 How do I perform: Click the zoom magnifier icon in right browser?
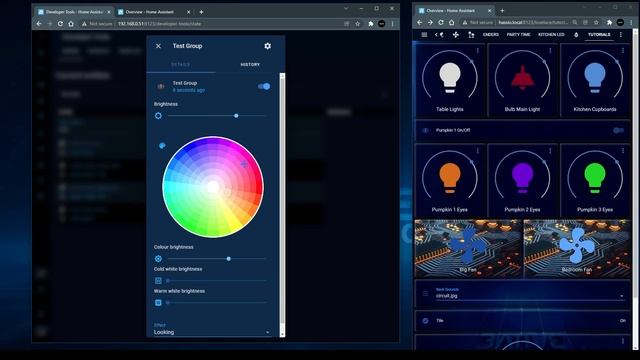(x=575, y=22)
